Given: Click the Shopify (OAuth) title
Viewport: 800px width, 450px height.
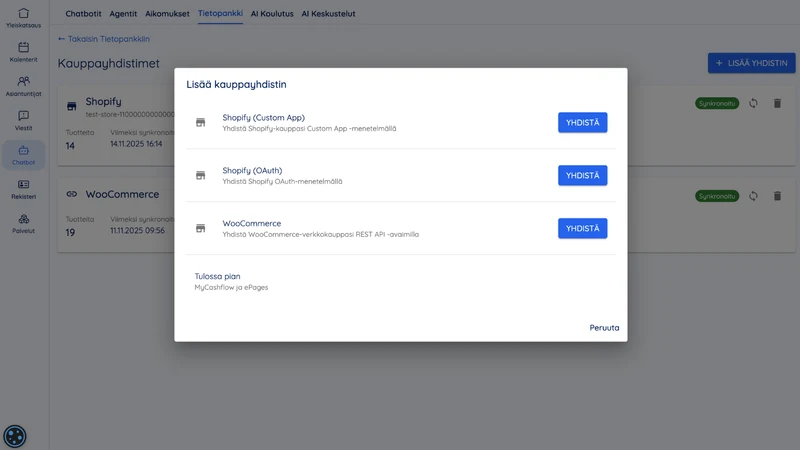Looking at the screenshot, I should click(252, 170).
